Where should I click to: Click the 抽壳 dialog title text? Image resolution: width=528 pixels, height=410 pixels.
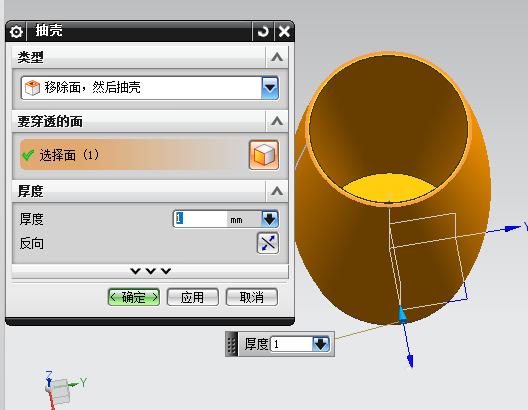tap(49, 30)
